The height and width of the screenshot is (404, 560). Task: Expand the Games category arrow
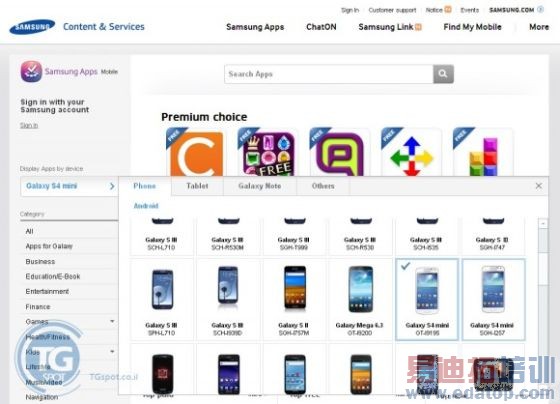(x=112, y=321)
